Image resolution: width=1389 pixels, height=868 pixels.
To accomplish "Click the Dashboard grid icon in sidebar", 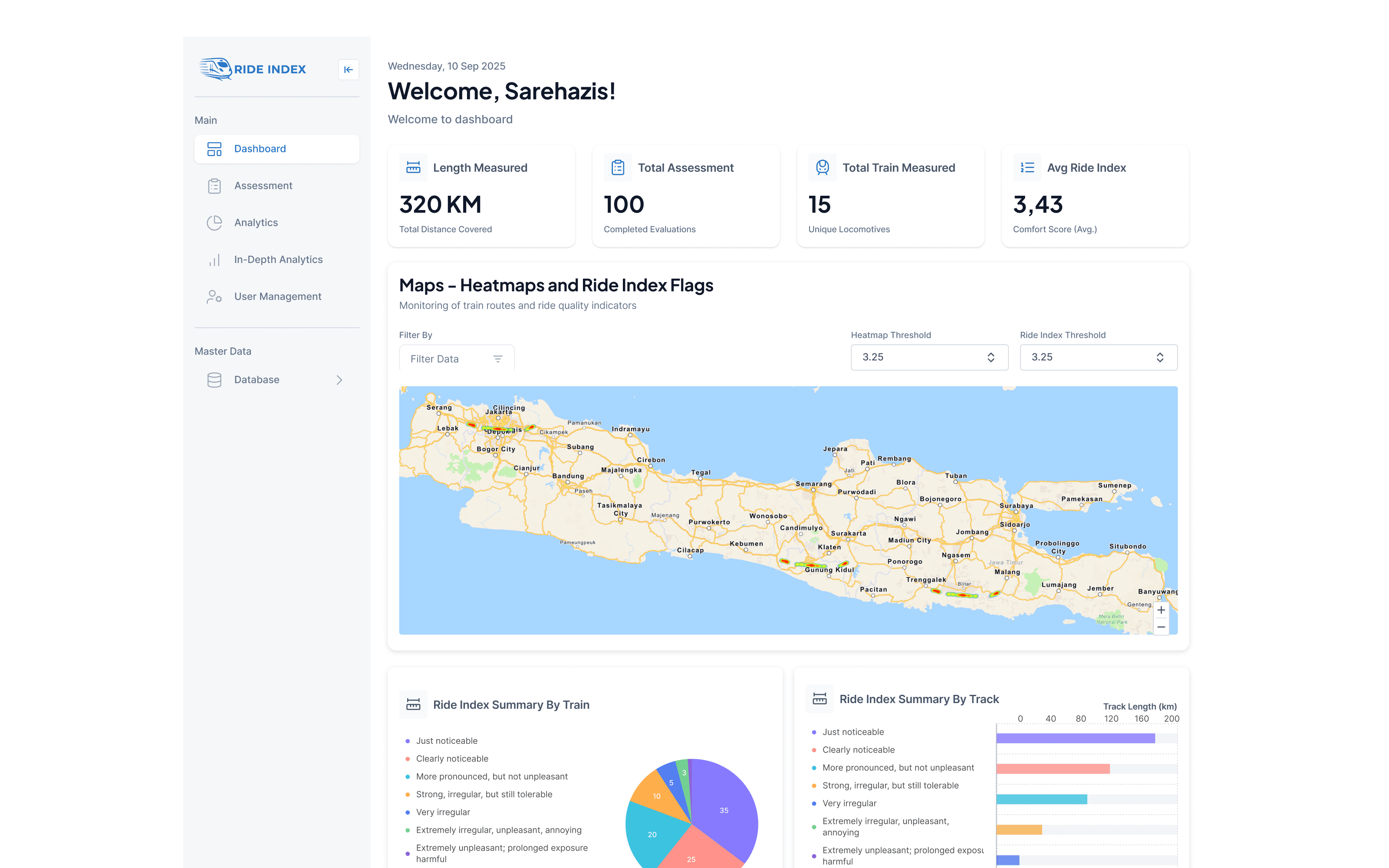I will pyautogui.click(x=214, y=149).
